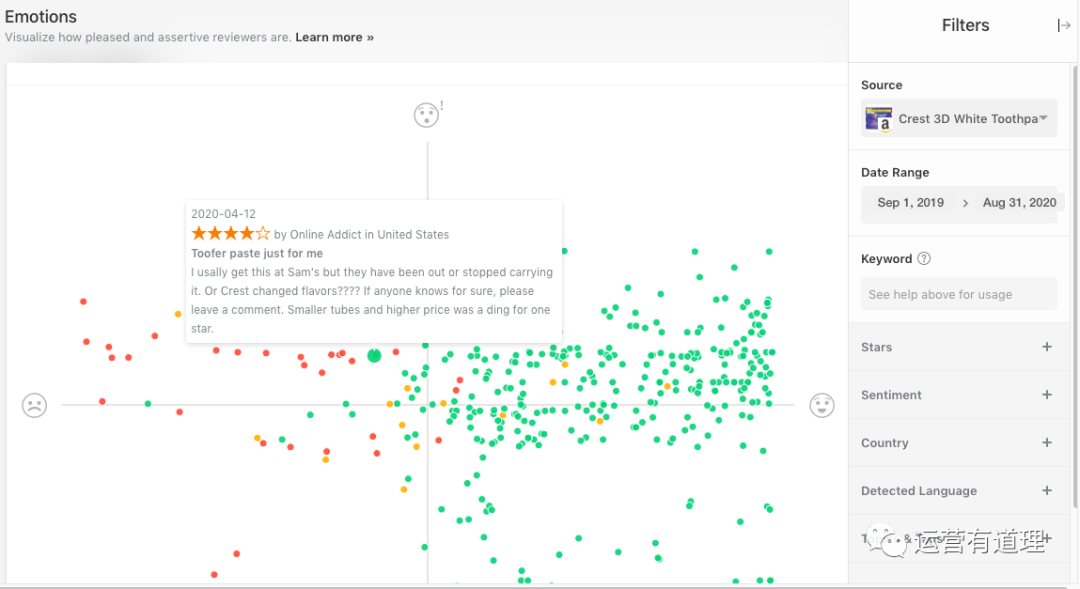The image size is (1080, 589).
Task: Click the Amazon product thumbnail in Source
Action: tap(878, 119)
